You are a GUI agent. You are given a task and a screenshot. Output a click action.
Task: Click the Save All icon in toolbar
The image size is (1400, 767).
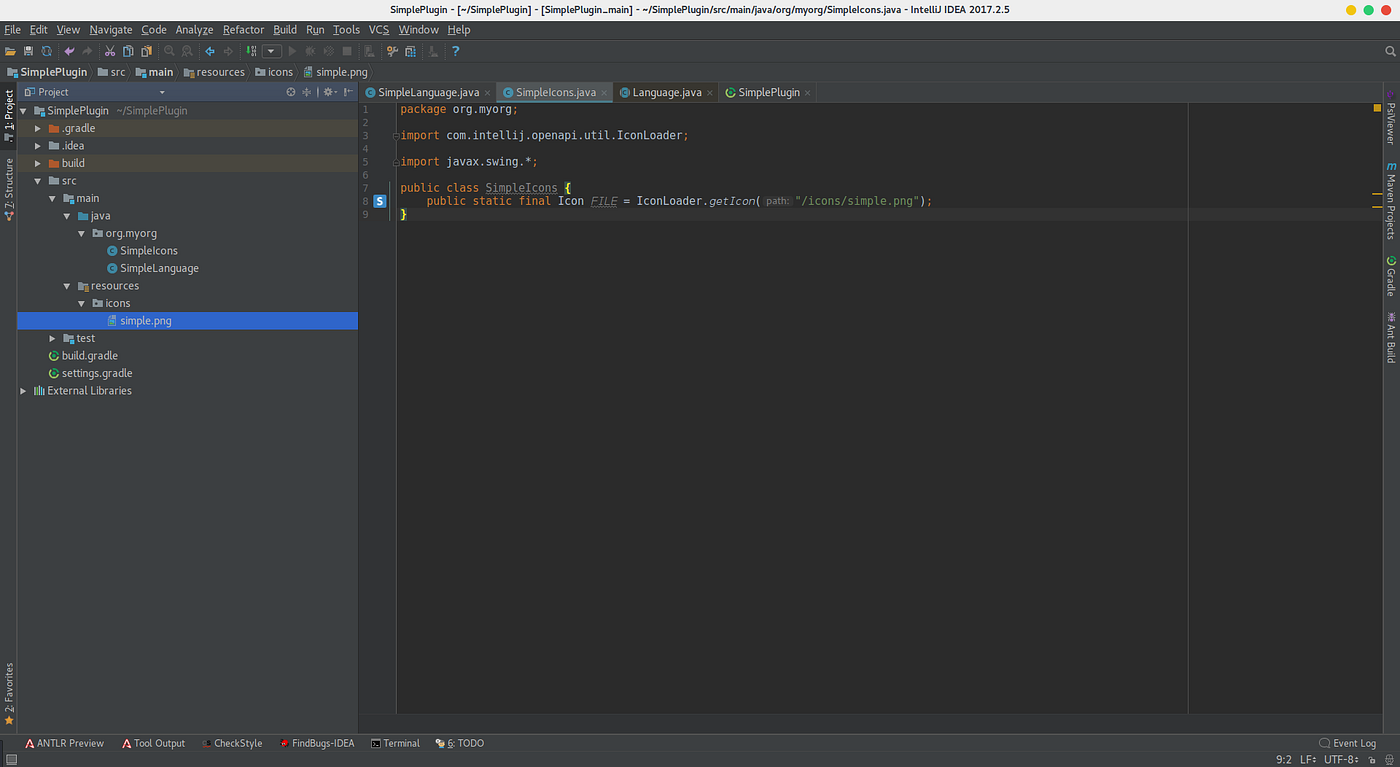pos(28,50)
